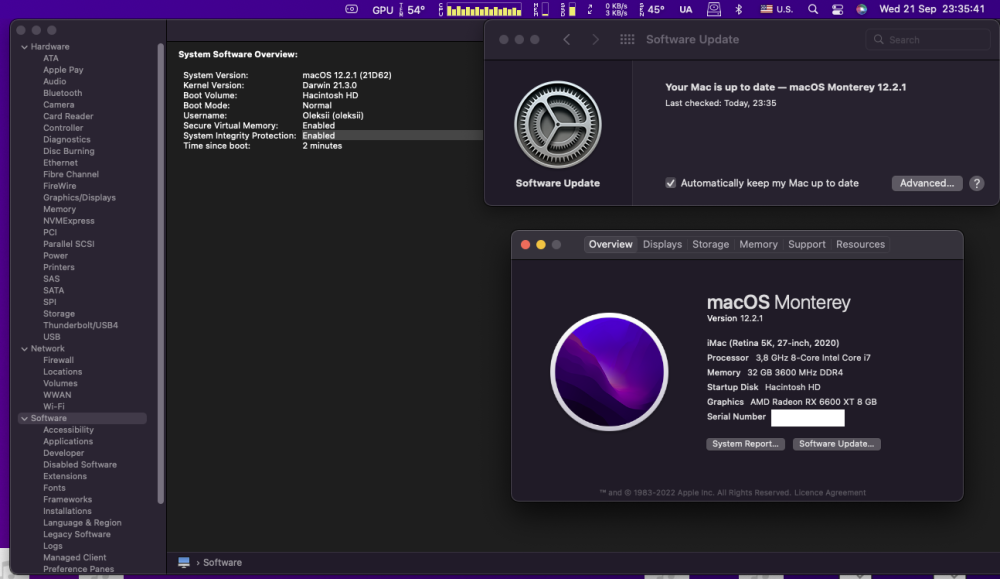Viewport: 1000px width, 579px height.
Task: Select Firewall under Network
Action: tap(58, 360)
